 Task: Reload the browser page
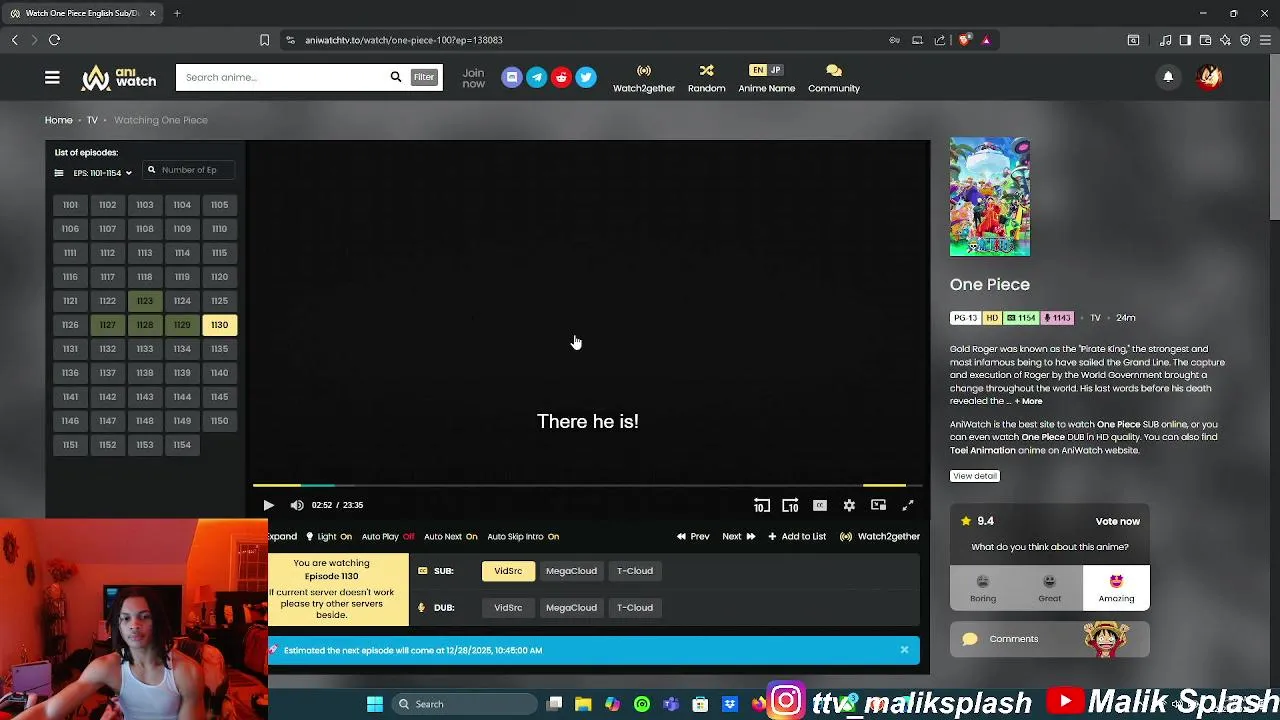click(54, 40)
